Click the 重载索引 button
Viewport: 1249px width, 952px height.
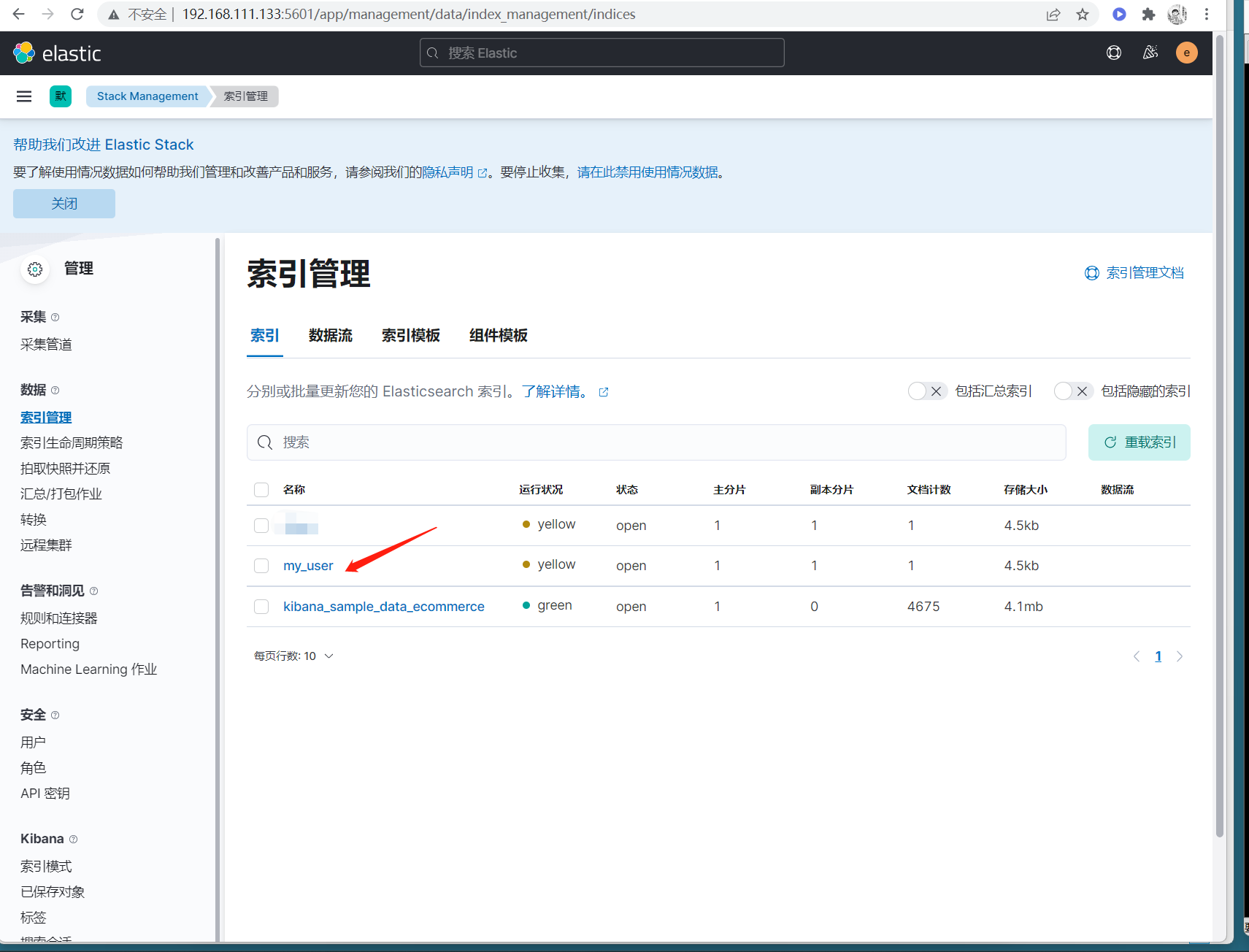click(1140, 442)
